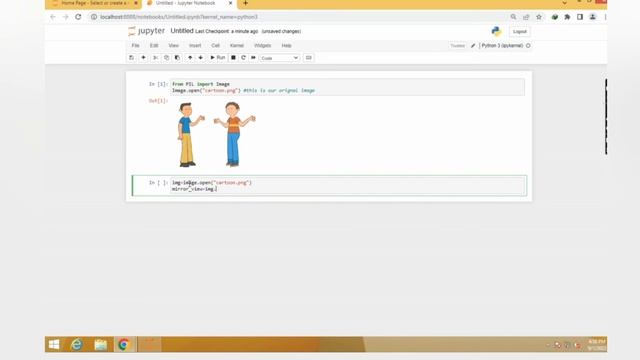Open the Kernel menu
640x360 pixels.
[x=237, y=46]
